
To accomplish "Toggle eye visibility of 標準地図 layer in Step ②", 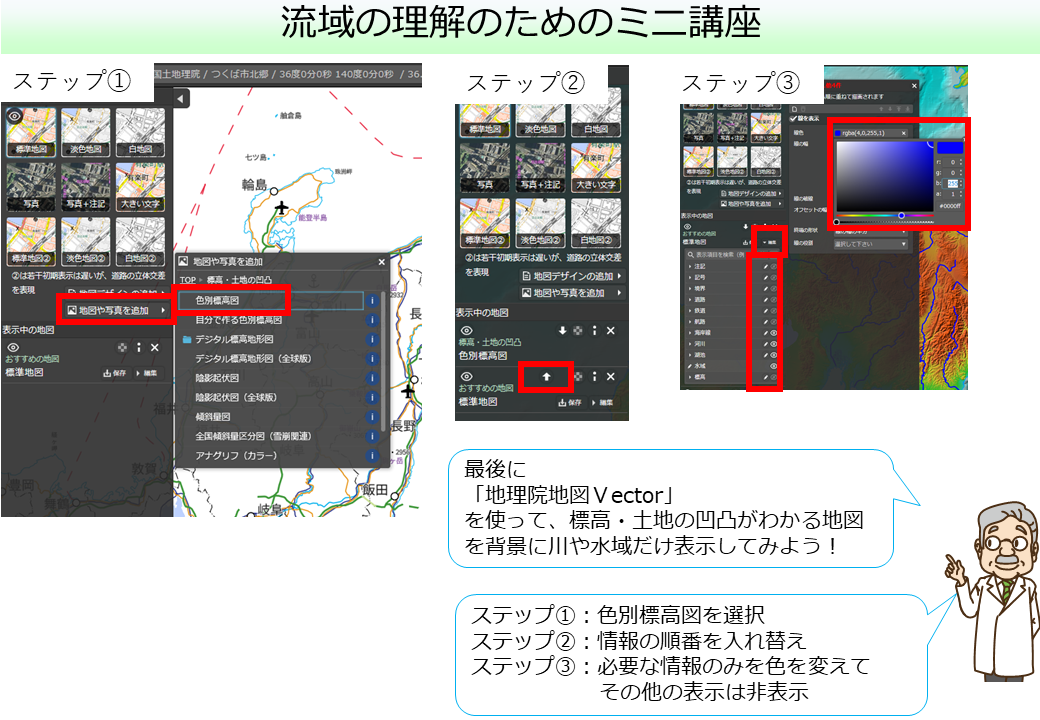I will (x=466, y=377).
